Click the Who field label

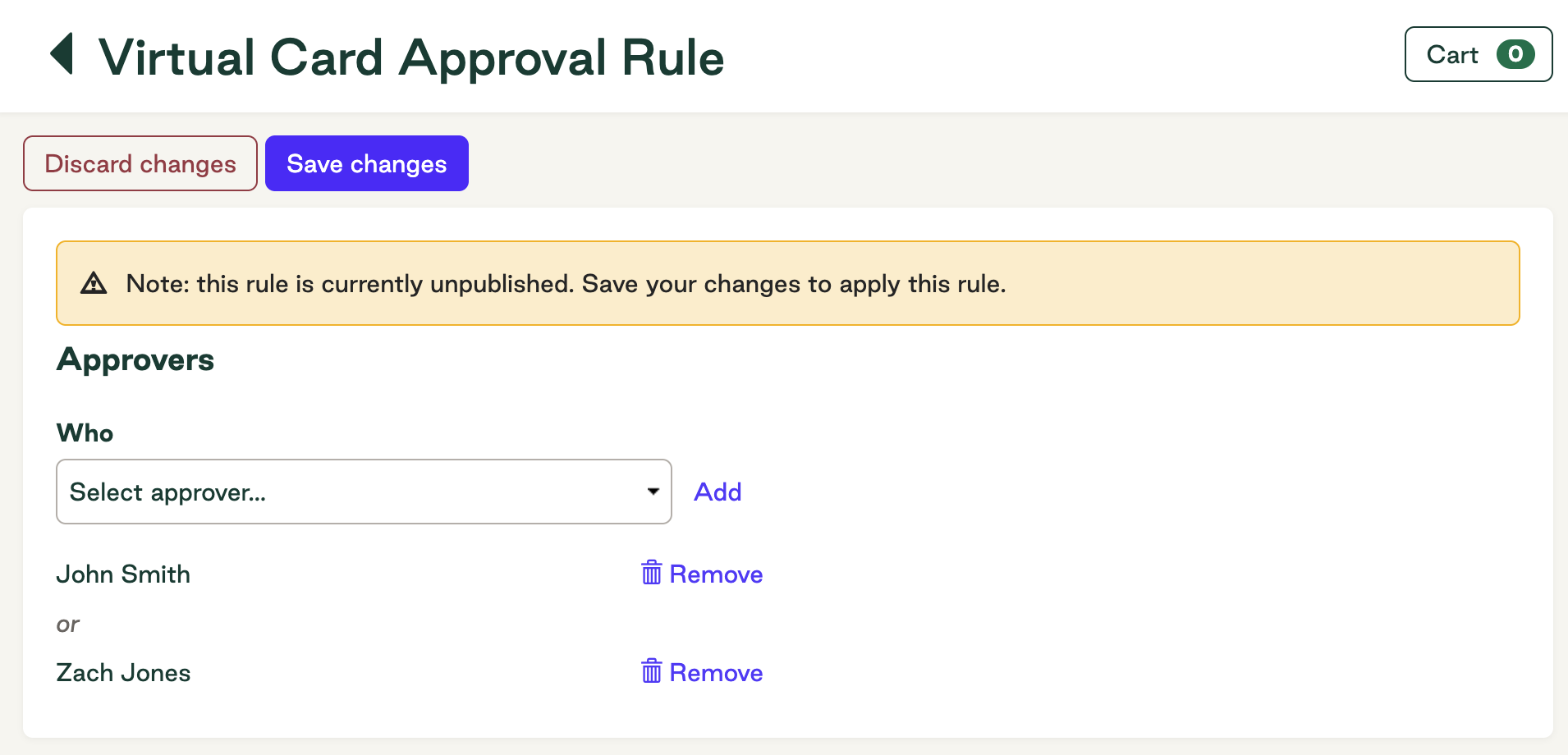tap(85, 433)
